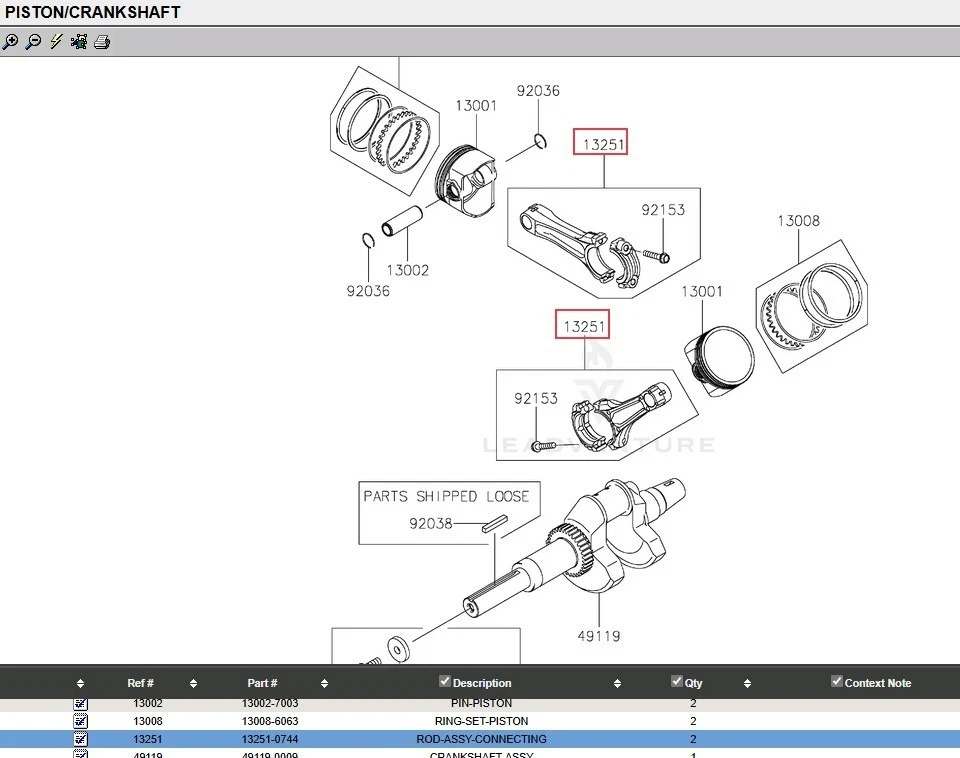Select the RING-SET-PISTON table row

[481, 721]
